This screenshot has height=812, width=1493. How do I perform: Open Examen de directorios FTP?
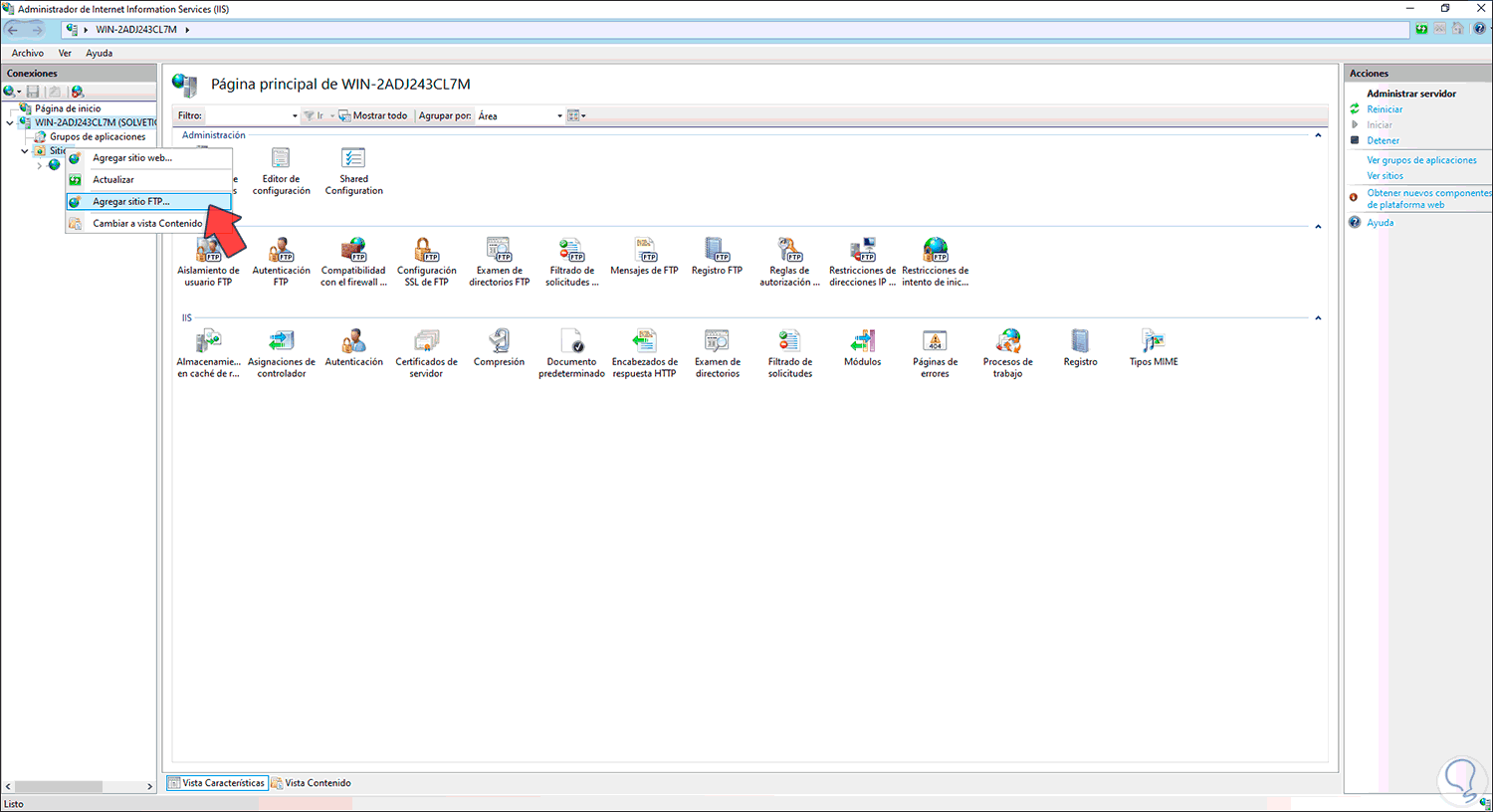(x=499, y=263)
